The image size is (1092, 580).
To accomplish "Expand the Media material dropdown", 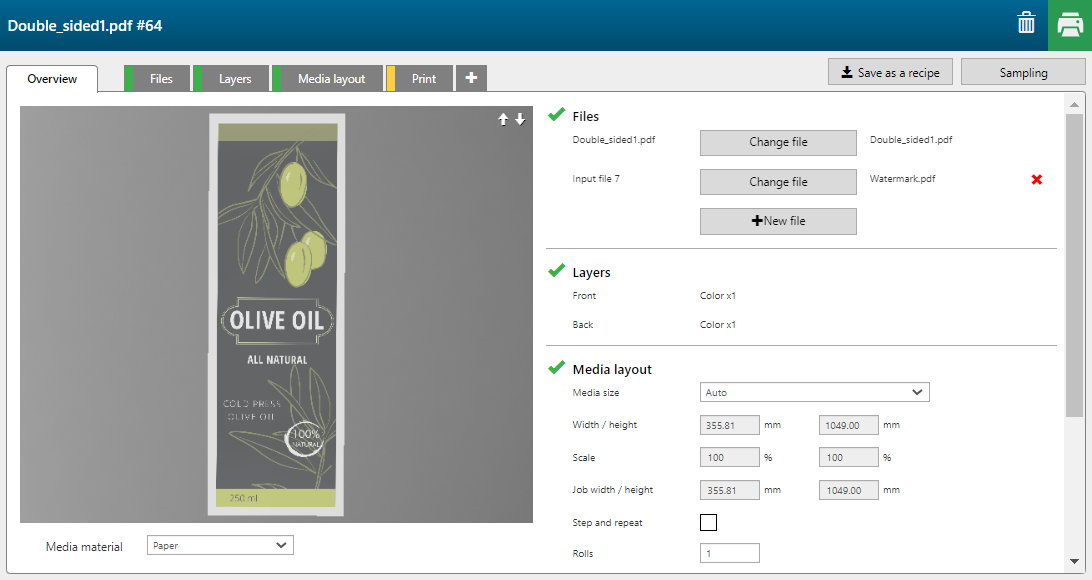I will [220, 546].
